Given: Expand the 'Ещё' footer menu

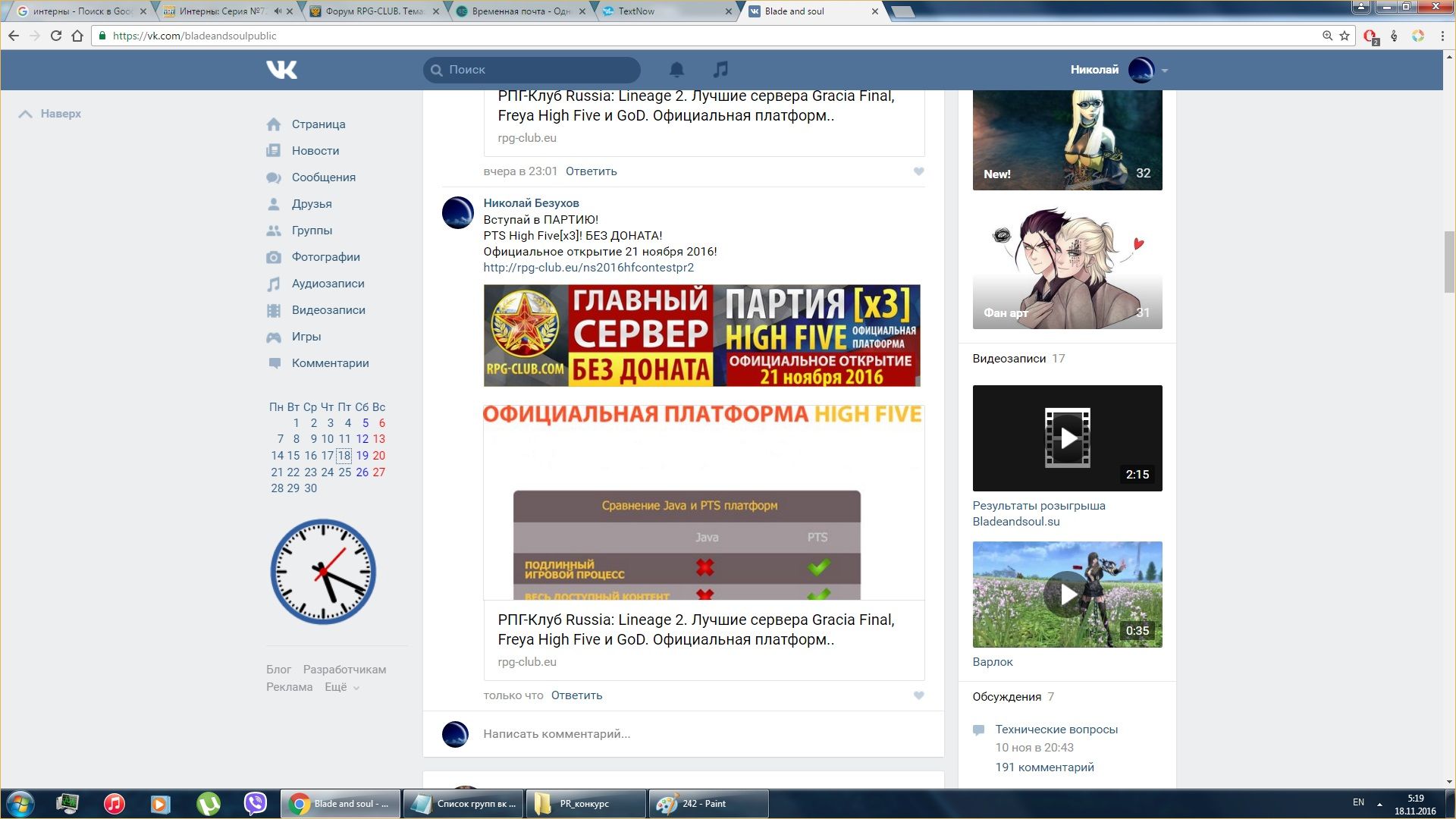Looking at the screenshot, I should tap(341, 687).
